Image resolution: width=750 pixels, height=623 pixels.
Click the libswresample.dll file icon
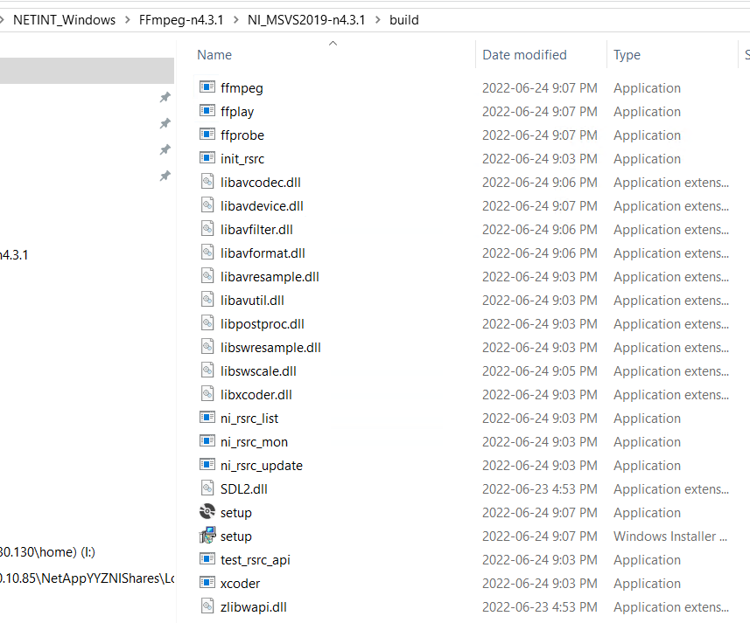click(x=207, y=347)
